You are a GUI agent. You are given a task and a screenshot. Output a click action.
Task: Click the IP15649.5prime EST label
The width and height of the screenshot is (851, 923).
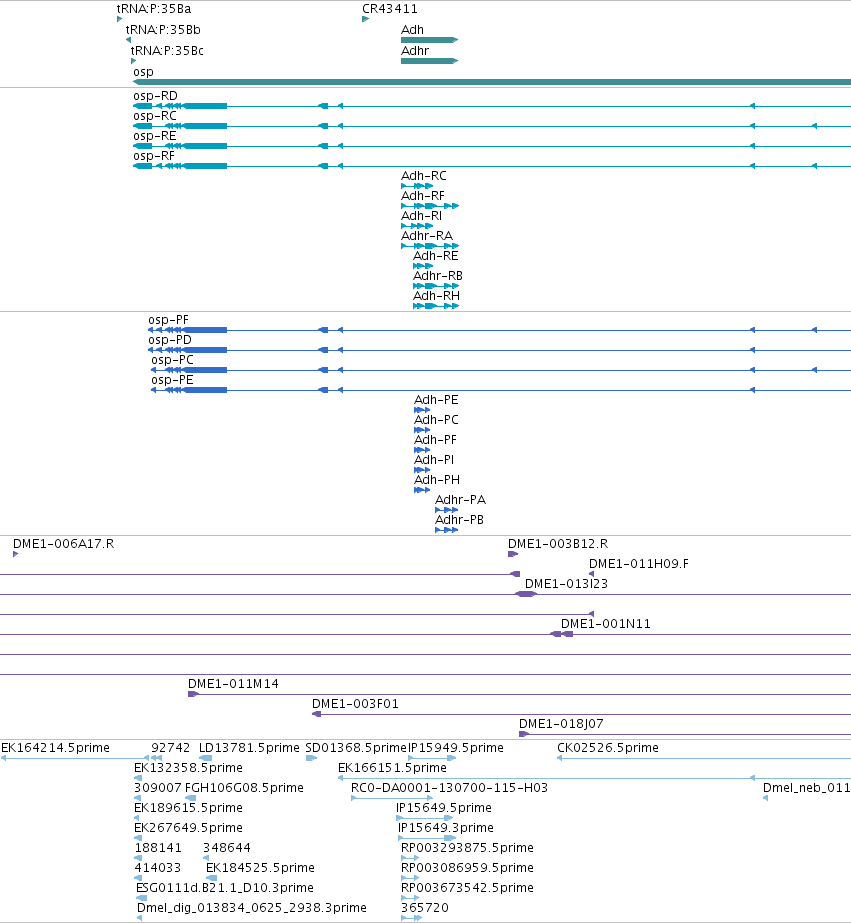[444, 808]
